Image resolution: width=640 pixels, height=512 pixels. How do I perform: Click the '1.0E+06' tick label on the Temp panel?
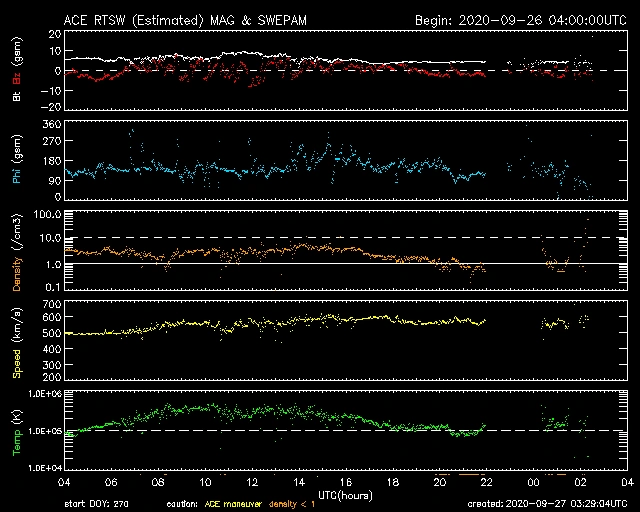[45, 394]
